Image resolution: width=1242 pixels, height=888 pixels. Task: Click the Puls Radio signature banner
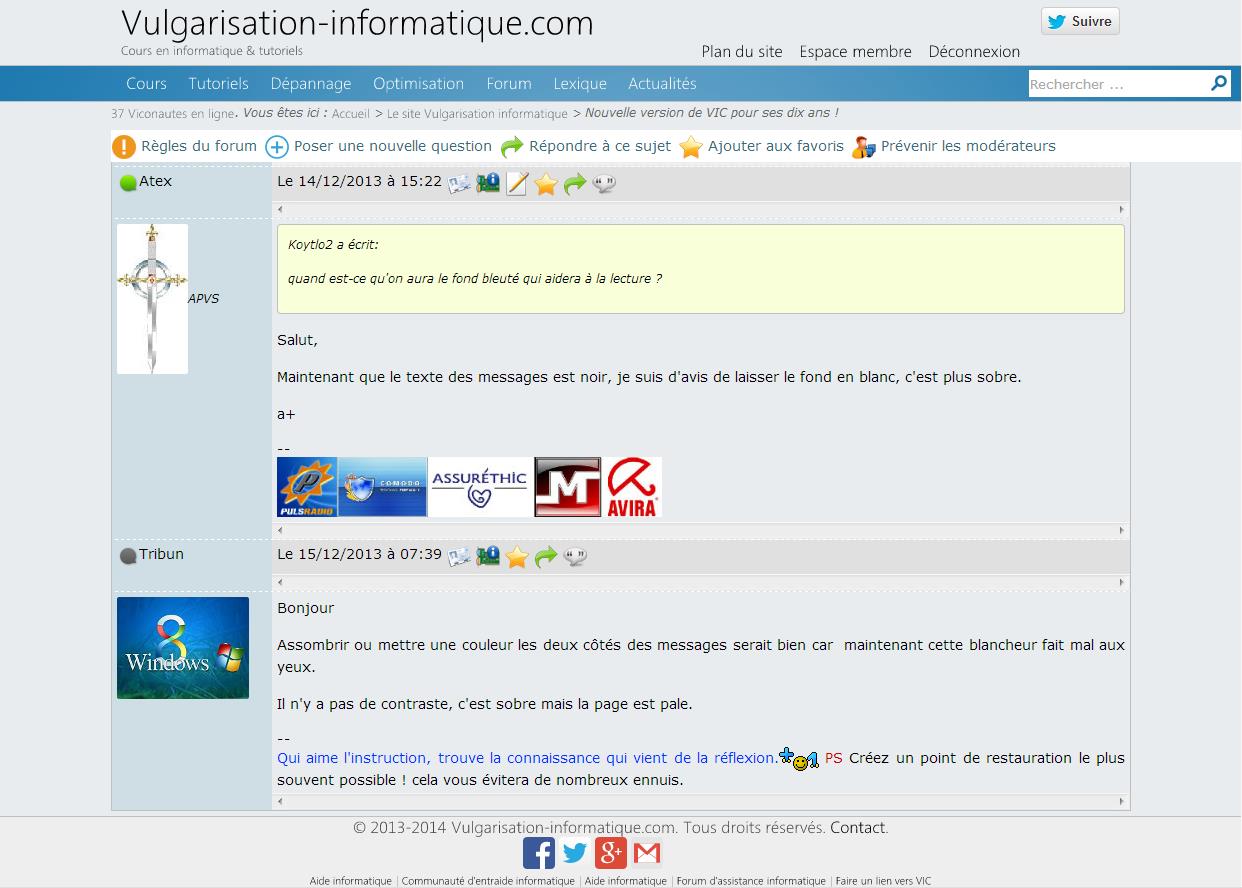tap(307, 487)
